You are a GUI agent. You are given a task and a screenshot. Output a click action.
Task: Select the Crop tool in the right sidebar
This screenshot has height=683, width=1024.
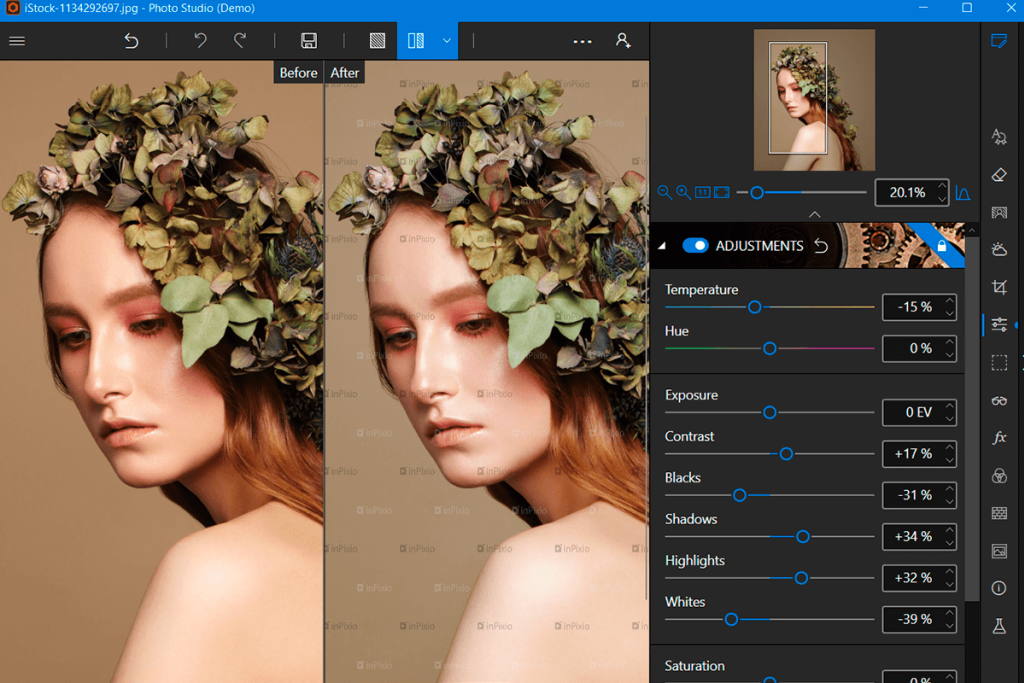click(x=999, y=287)
